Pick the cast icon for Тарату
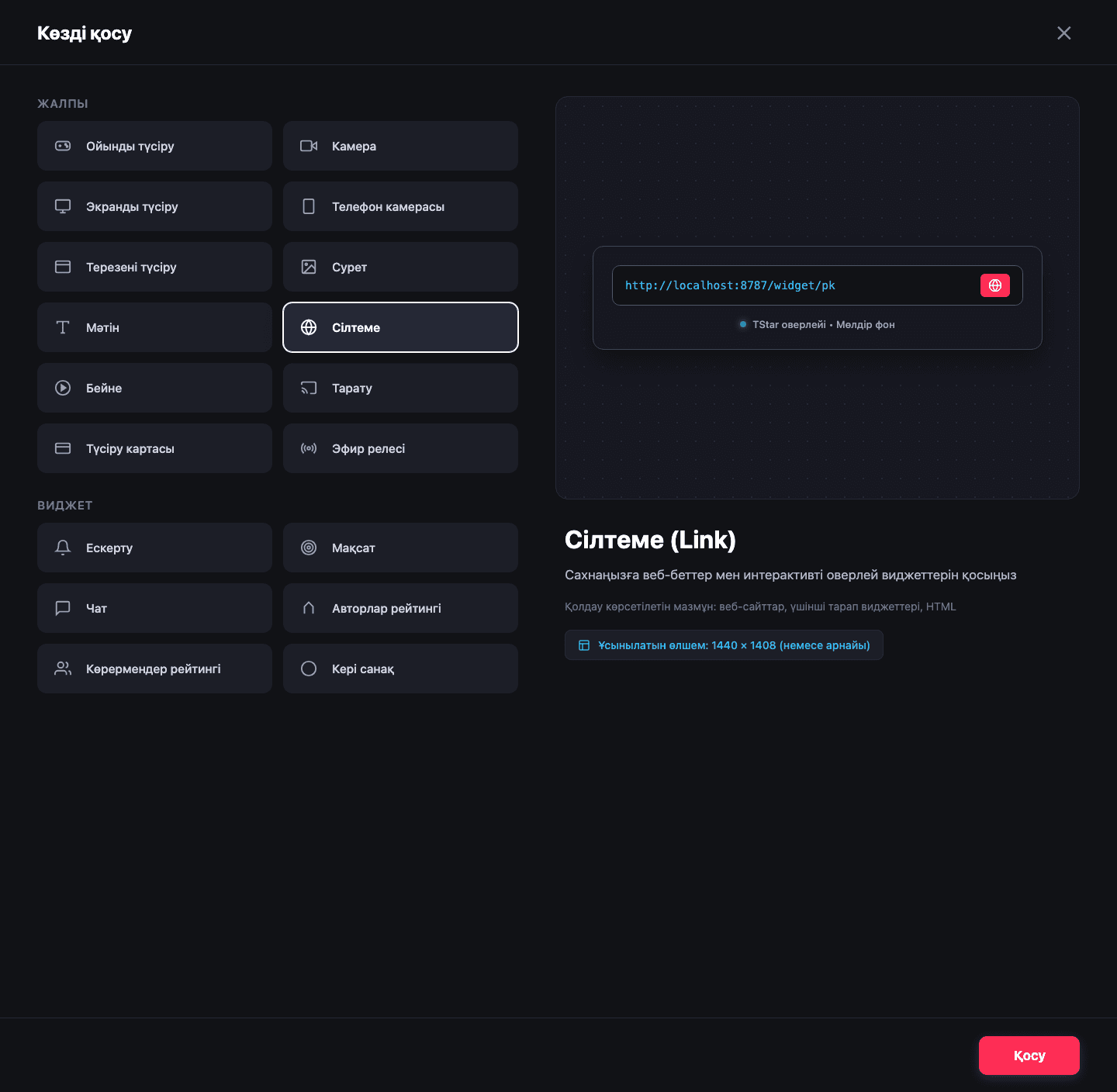Viewport: 1117px width, 1092px height. tap(309, 388)
